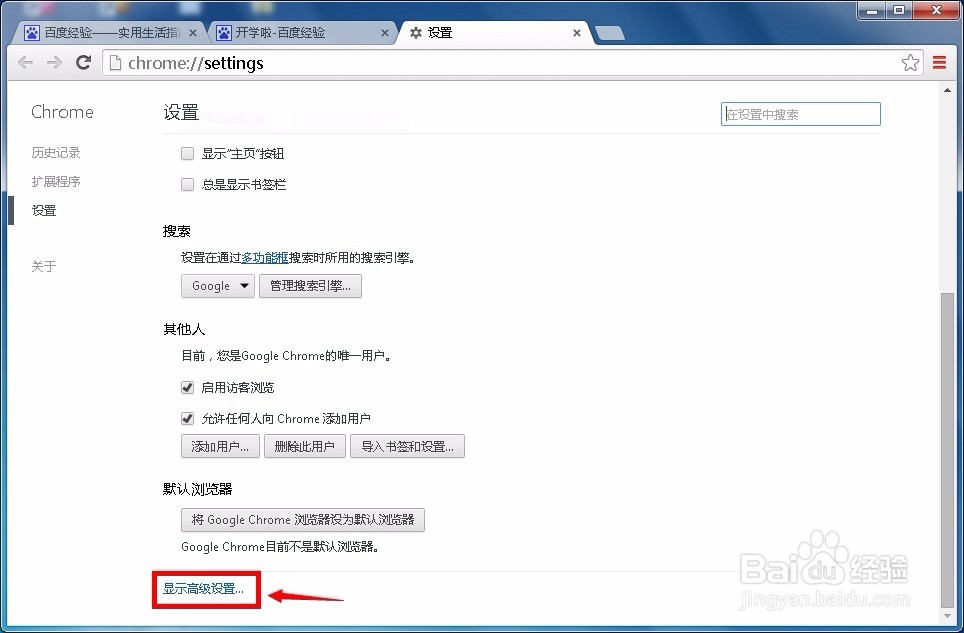
Task: Uncheck 允许任何人向 Chrome 添加用户
Action: pos(188,419)
